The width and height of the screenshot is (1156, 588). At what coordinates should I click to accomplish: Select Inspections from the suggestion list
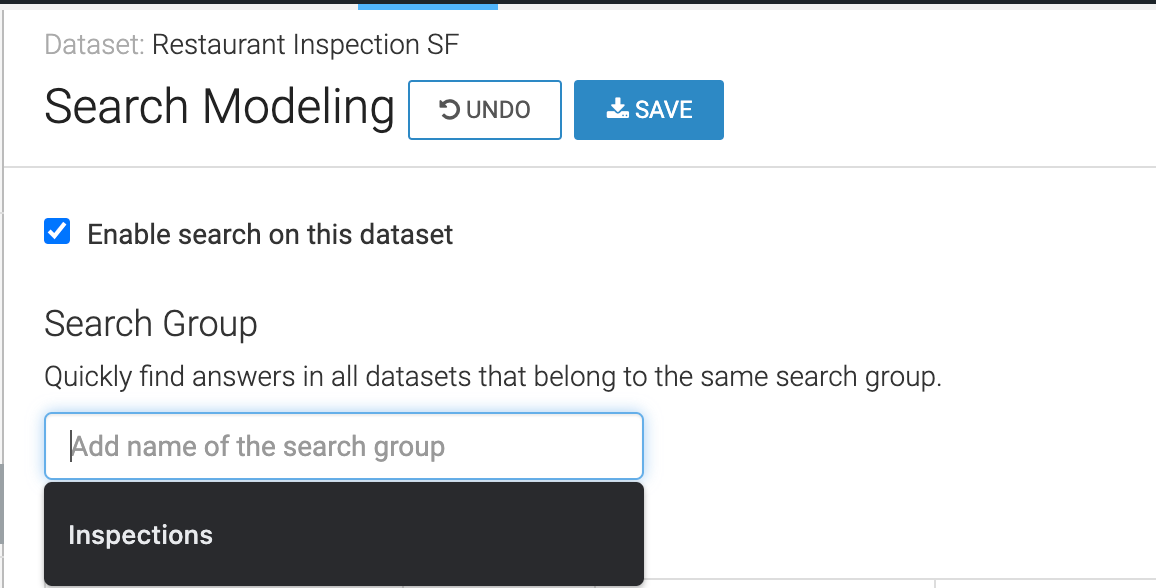[141, 535]
